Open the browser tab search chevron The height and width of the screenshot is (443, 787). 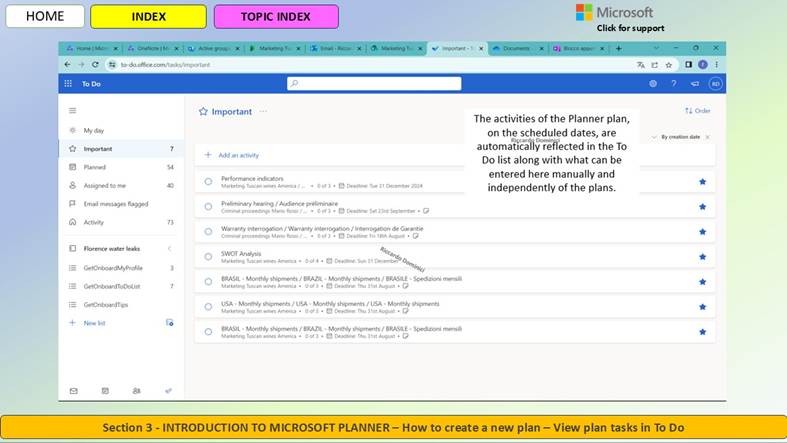(x=656, y=48)
